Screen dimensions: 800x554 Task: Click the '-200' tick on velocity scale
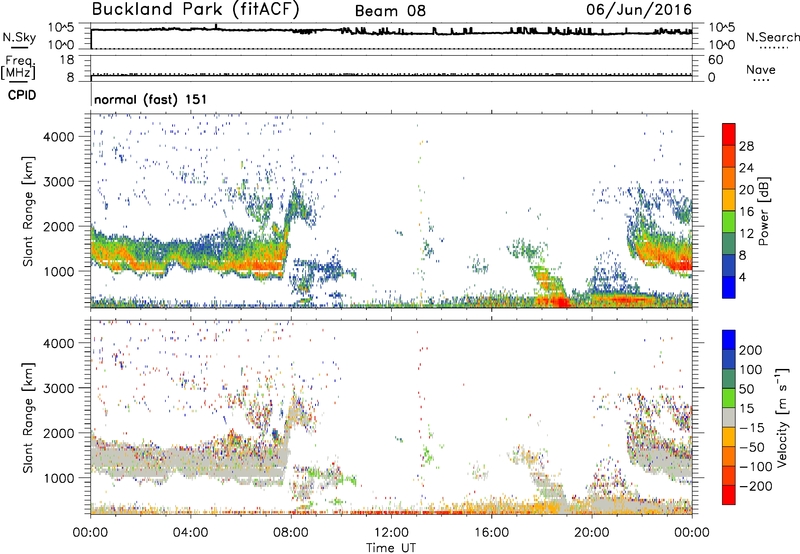(x=754, y=486)
